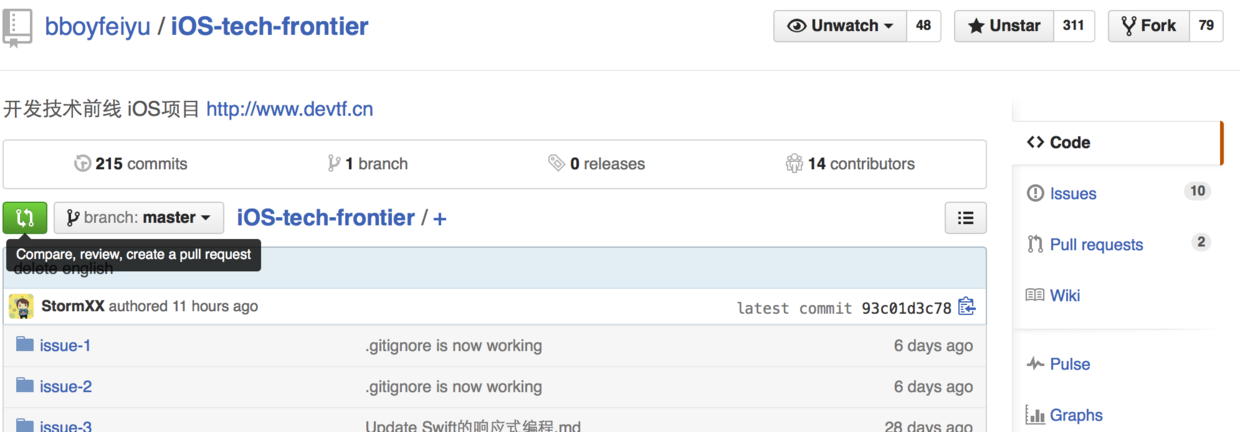Open the Unwatch notifications dropdown
Viewport: 1240px width, 432px height.
pos(840,26)
